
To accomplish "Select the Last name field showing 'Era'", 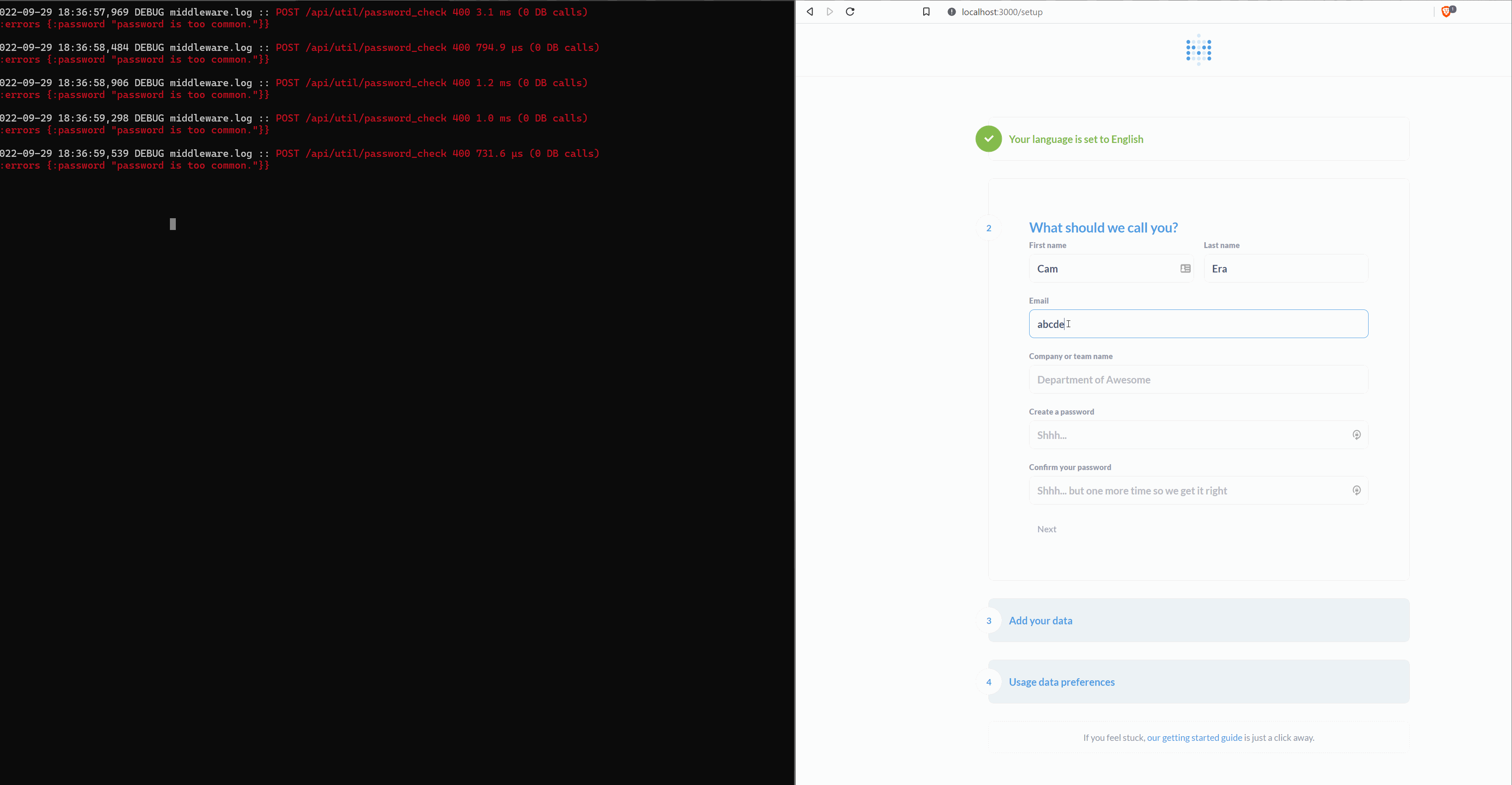I will (x=1286, y=268).
